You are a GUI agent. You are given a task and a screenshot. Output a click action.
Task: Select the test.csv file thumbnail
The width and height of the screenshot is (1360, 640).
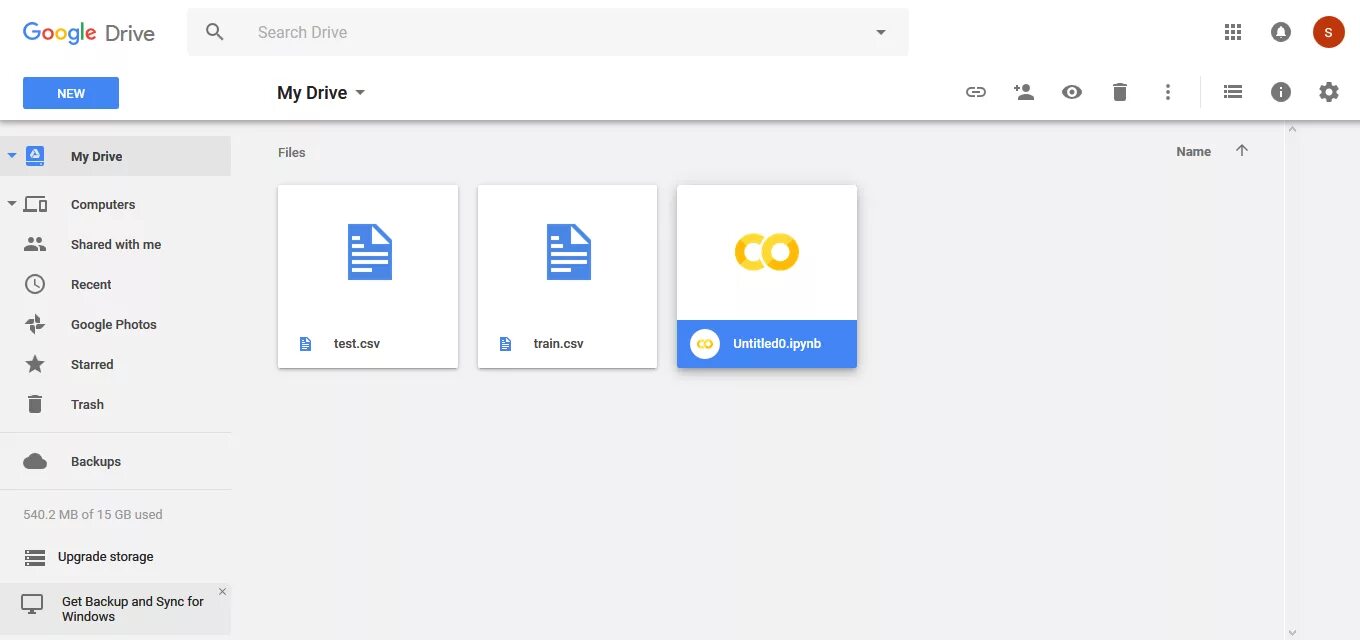pos(368,252)
